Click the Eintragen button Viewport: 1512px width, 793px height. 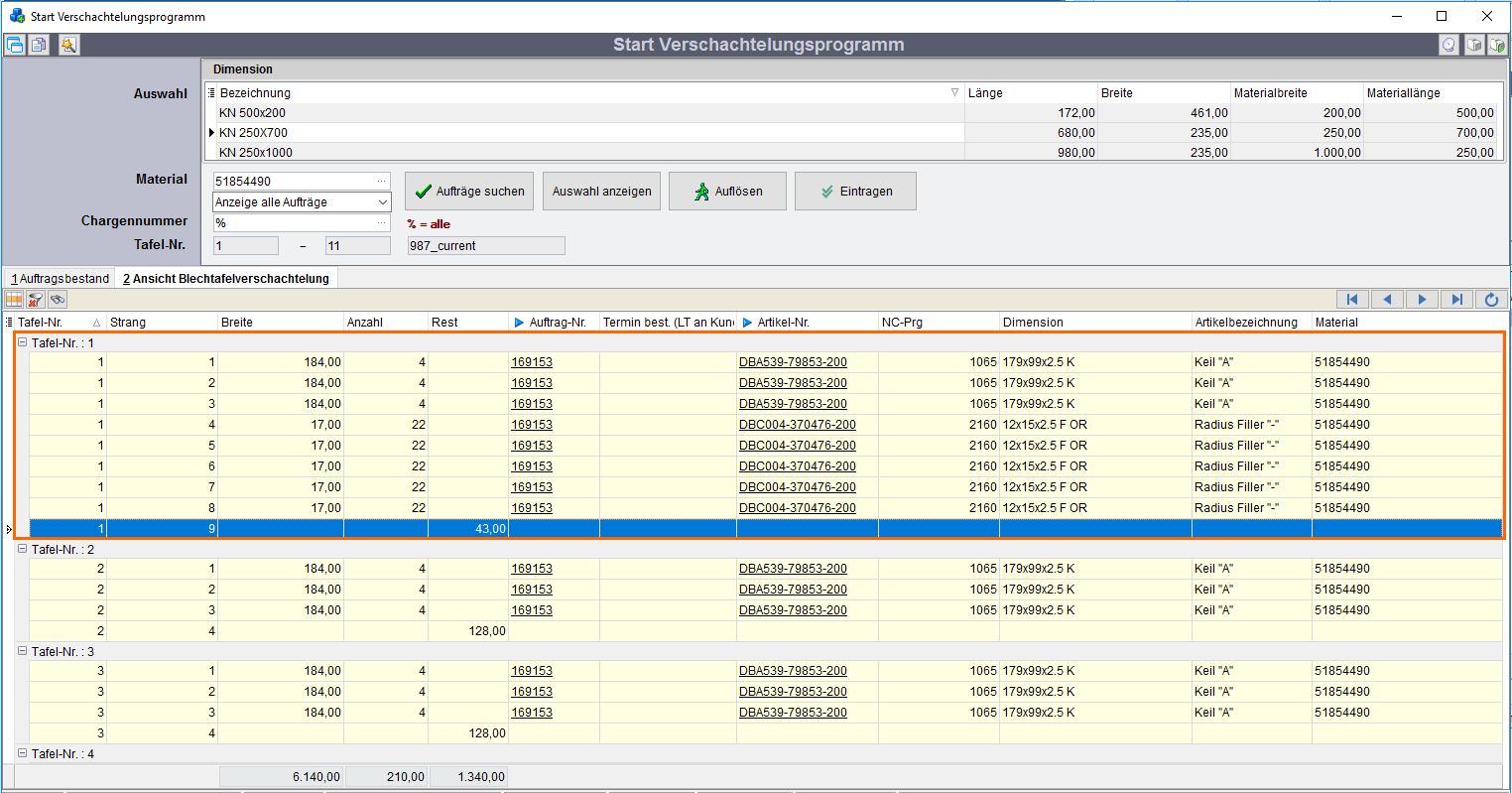tap(855, 192)
